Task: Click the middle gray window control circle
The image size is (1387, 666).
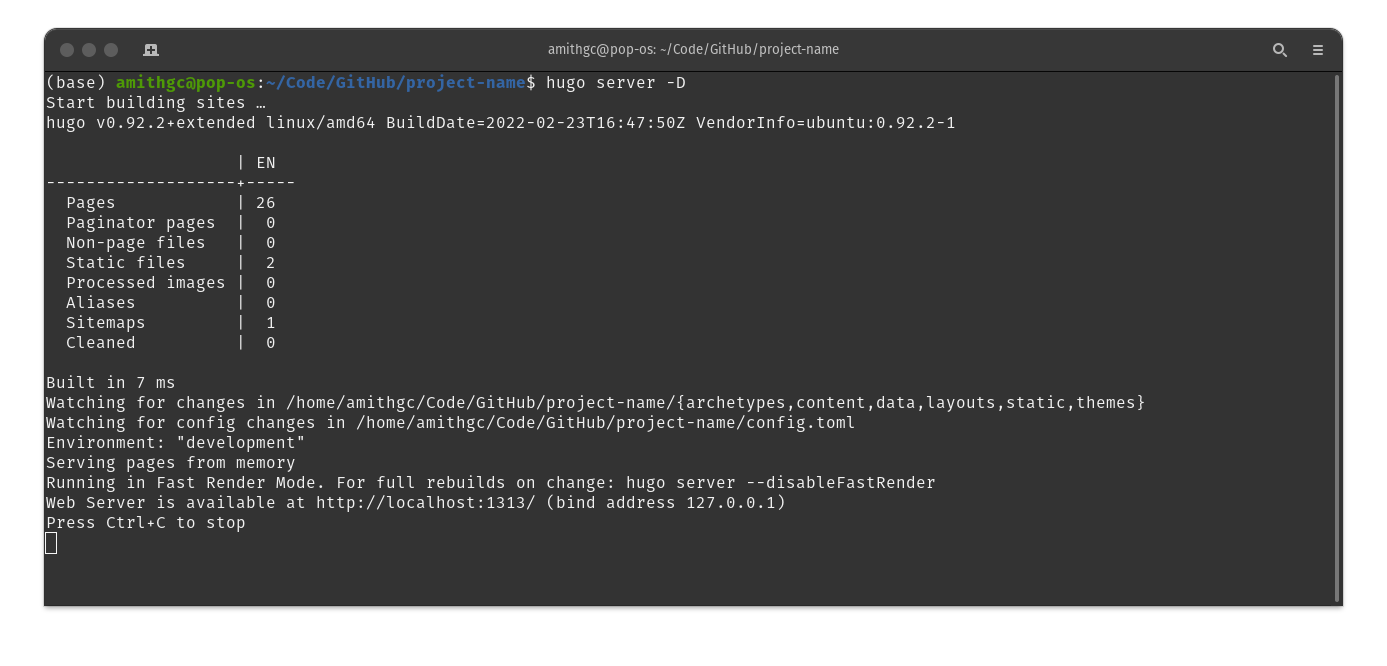Action: pos(89,49)
